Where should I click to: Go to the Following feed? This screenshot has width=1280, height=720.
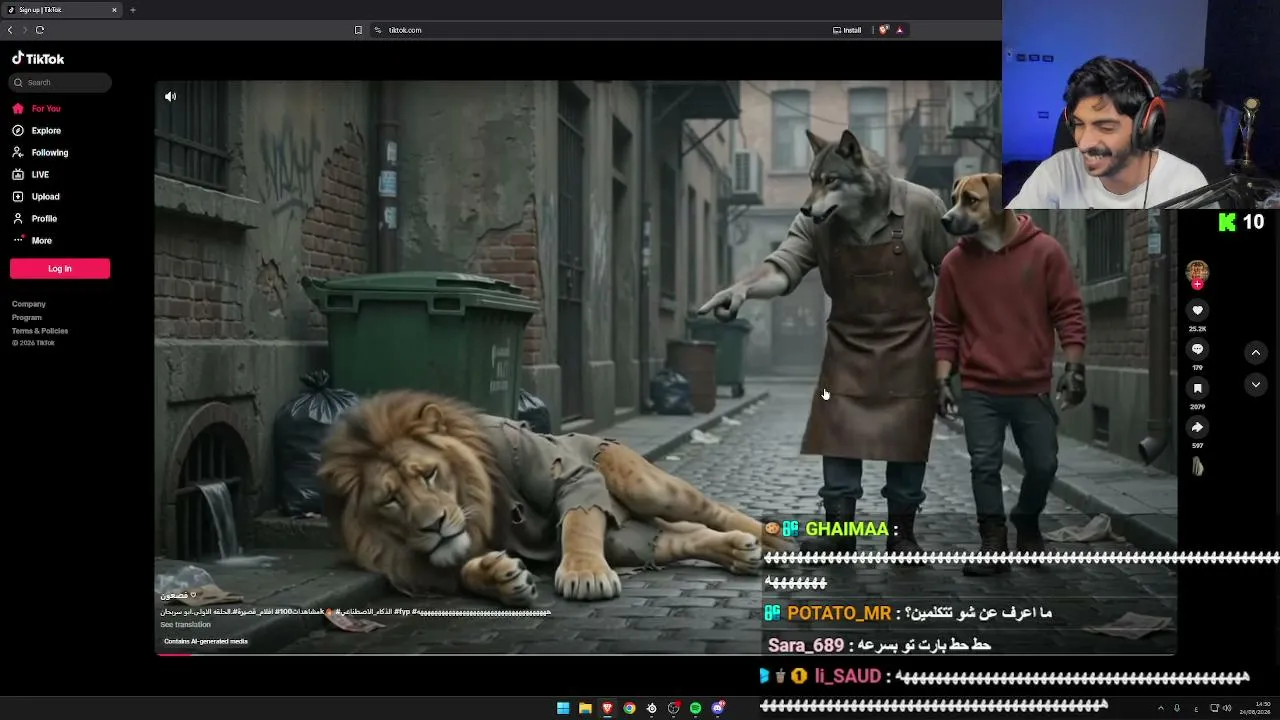click(41, 152)
